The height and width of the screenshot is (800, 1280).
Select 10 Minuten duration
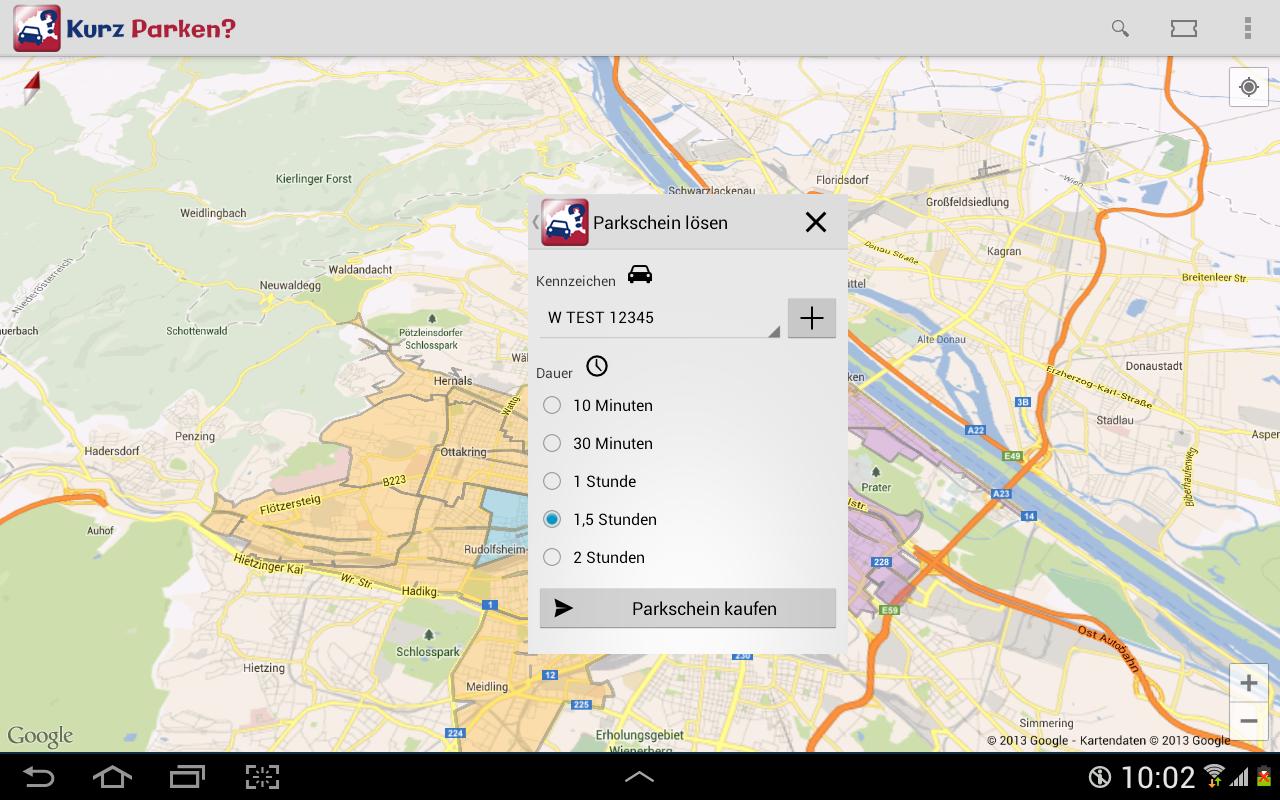[x=598, y=405]
